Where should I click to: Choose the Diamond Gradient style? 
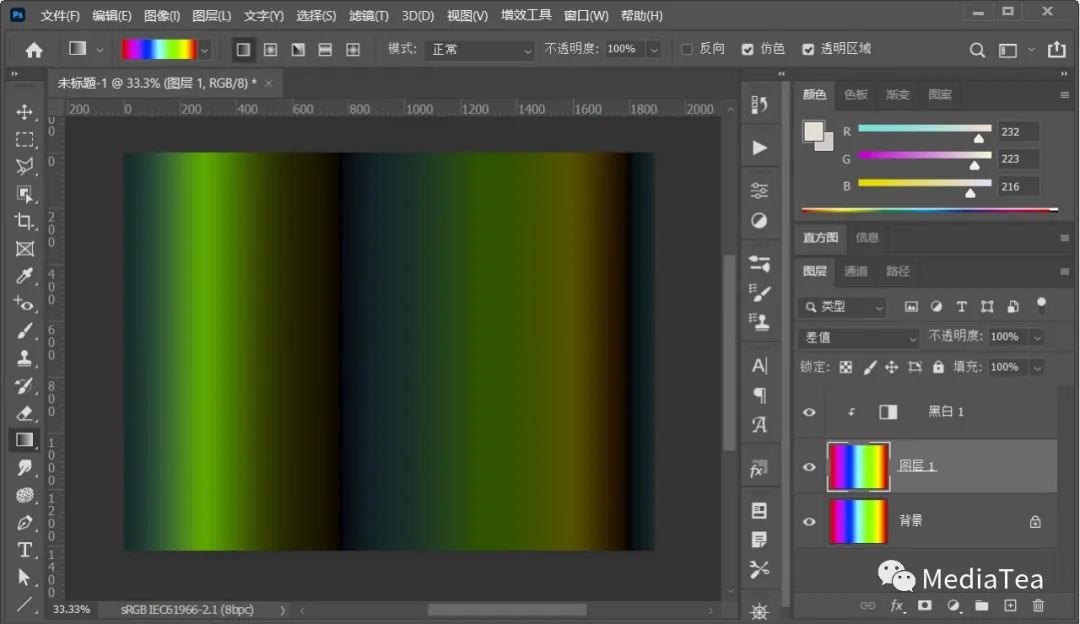click(353, 50)
